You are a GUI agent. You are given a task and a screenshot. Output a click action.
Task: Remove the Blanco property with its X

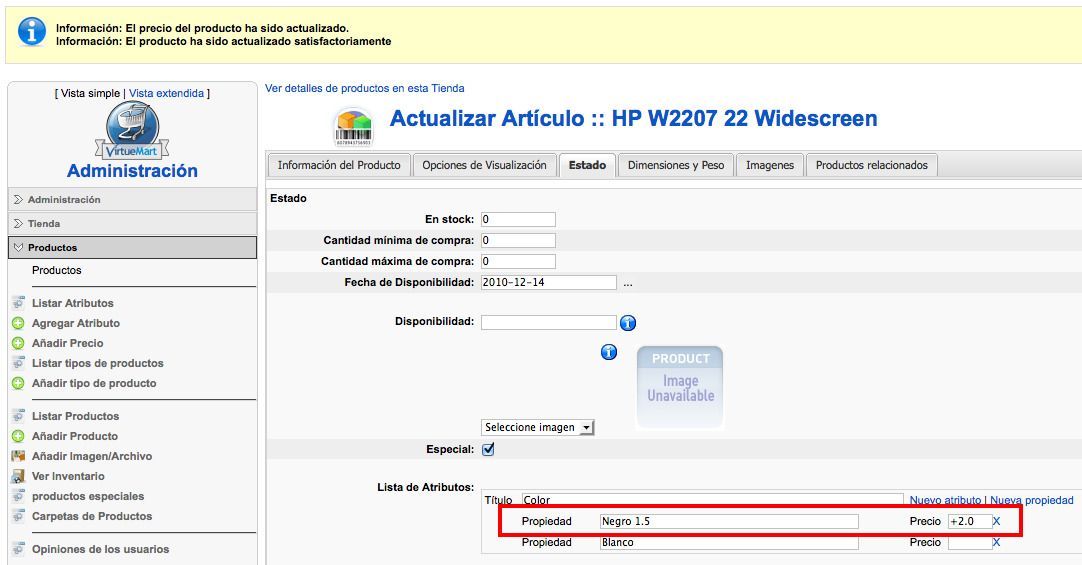click(x=996, y=543)
